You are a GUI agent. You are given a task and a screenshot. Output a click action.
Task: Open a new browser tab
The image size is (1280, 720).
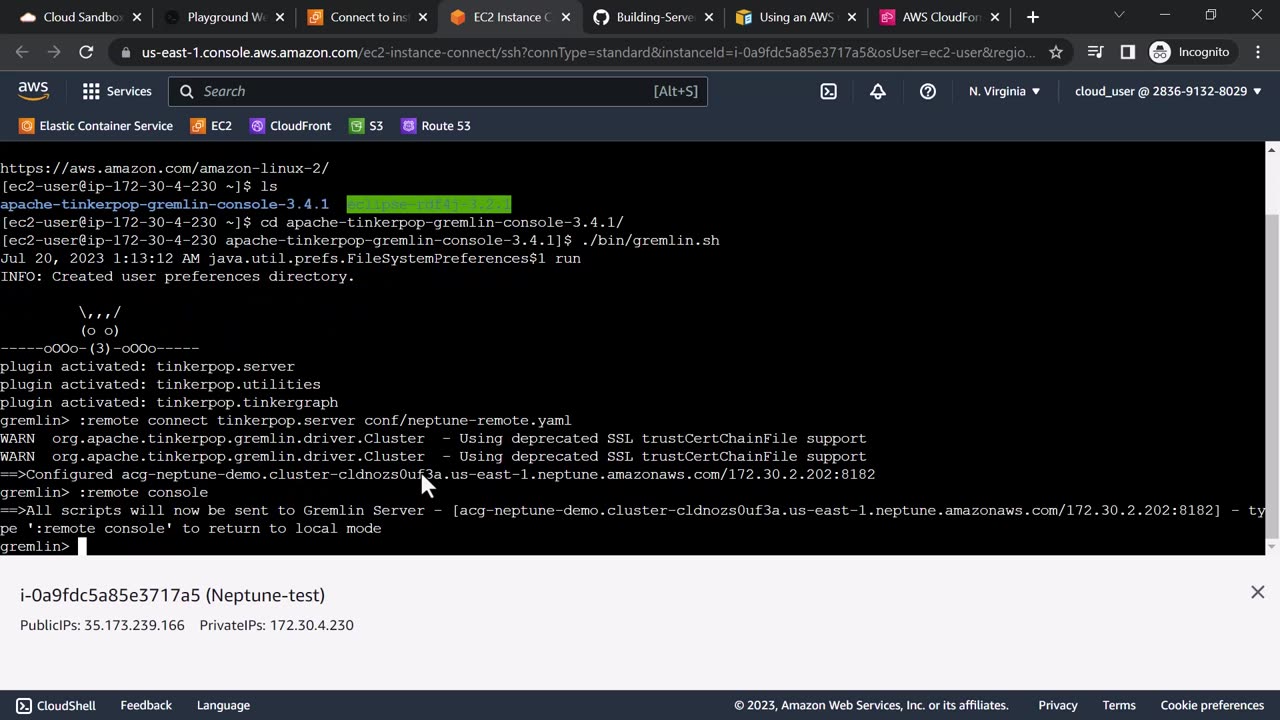1033,17
